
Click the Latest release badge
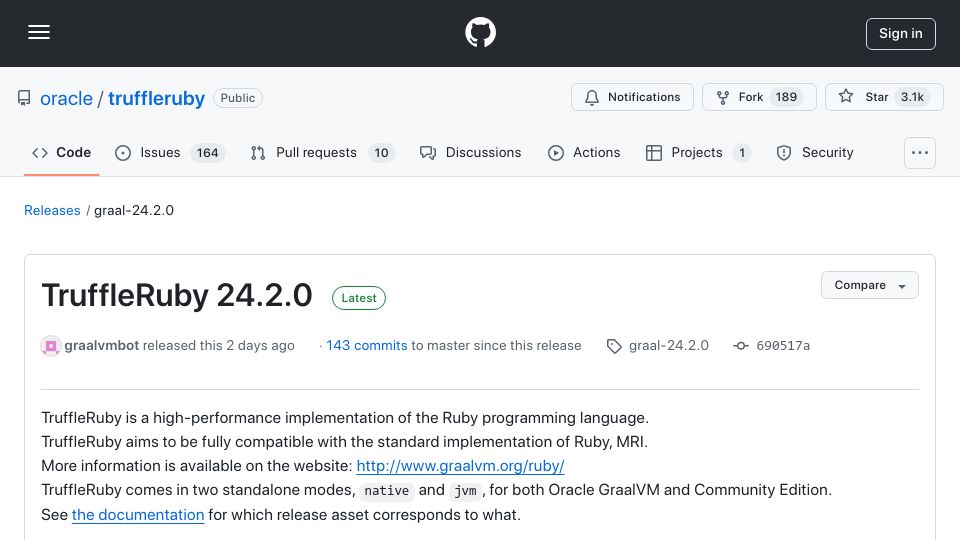pos(359,298)
